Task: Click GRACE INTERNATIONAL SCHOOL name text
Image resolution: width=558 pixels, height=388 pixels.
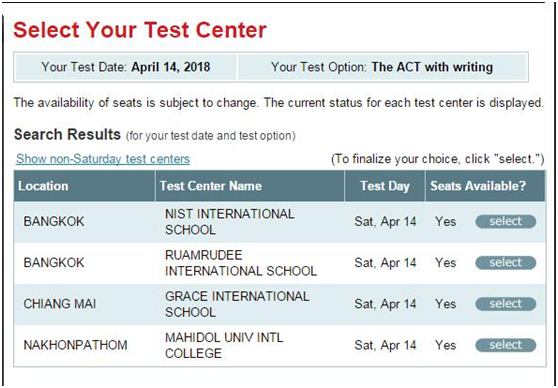Action: point(237,304)
